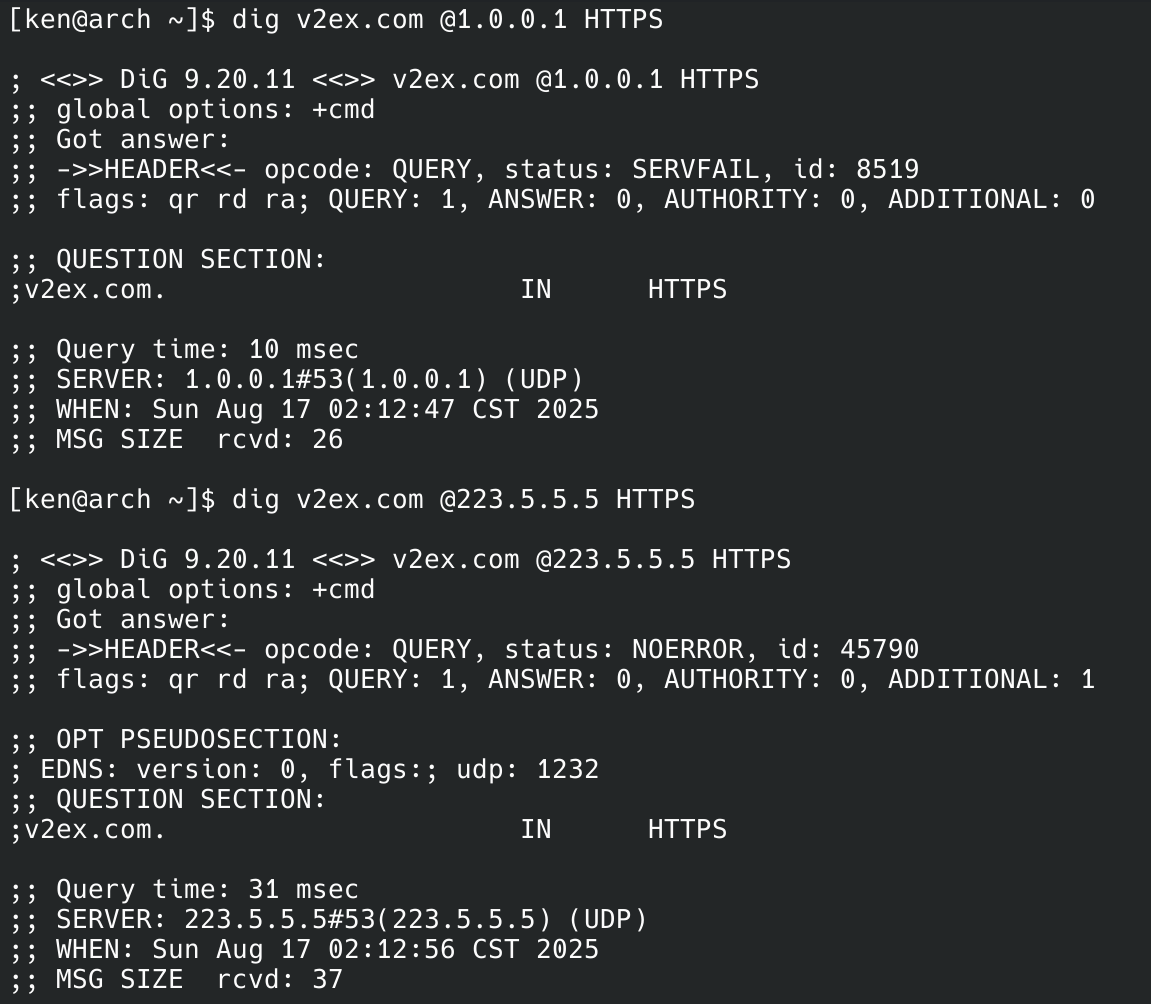This screenshot has height=1004, width=1151.
Task: Click the 'Query time: 10 msec' line
Action: tap(207, 350)
